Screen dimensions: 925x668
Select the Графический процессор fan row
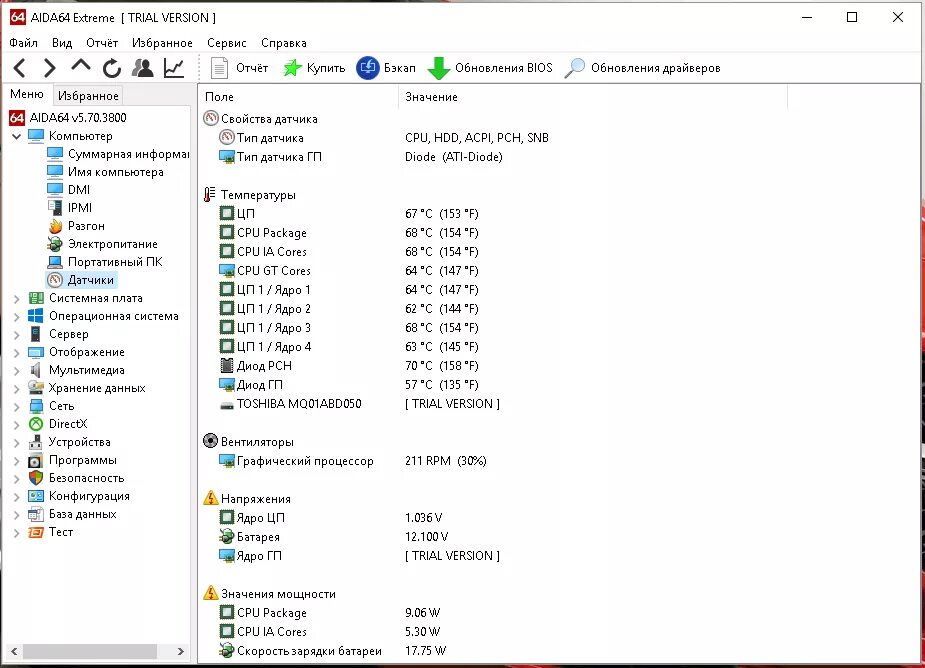click(352, 460)
